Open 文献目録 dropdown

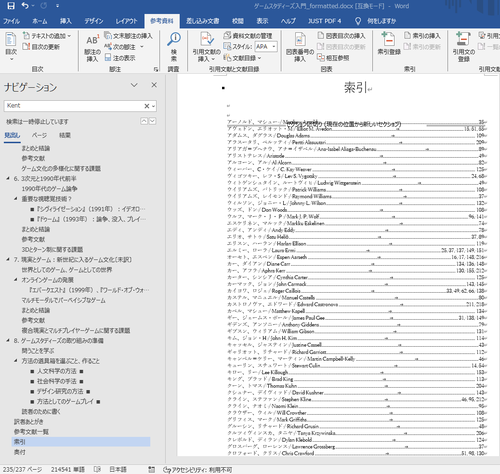point(242,58)
